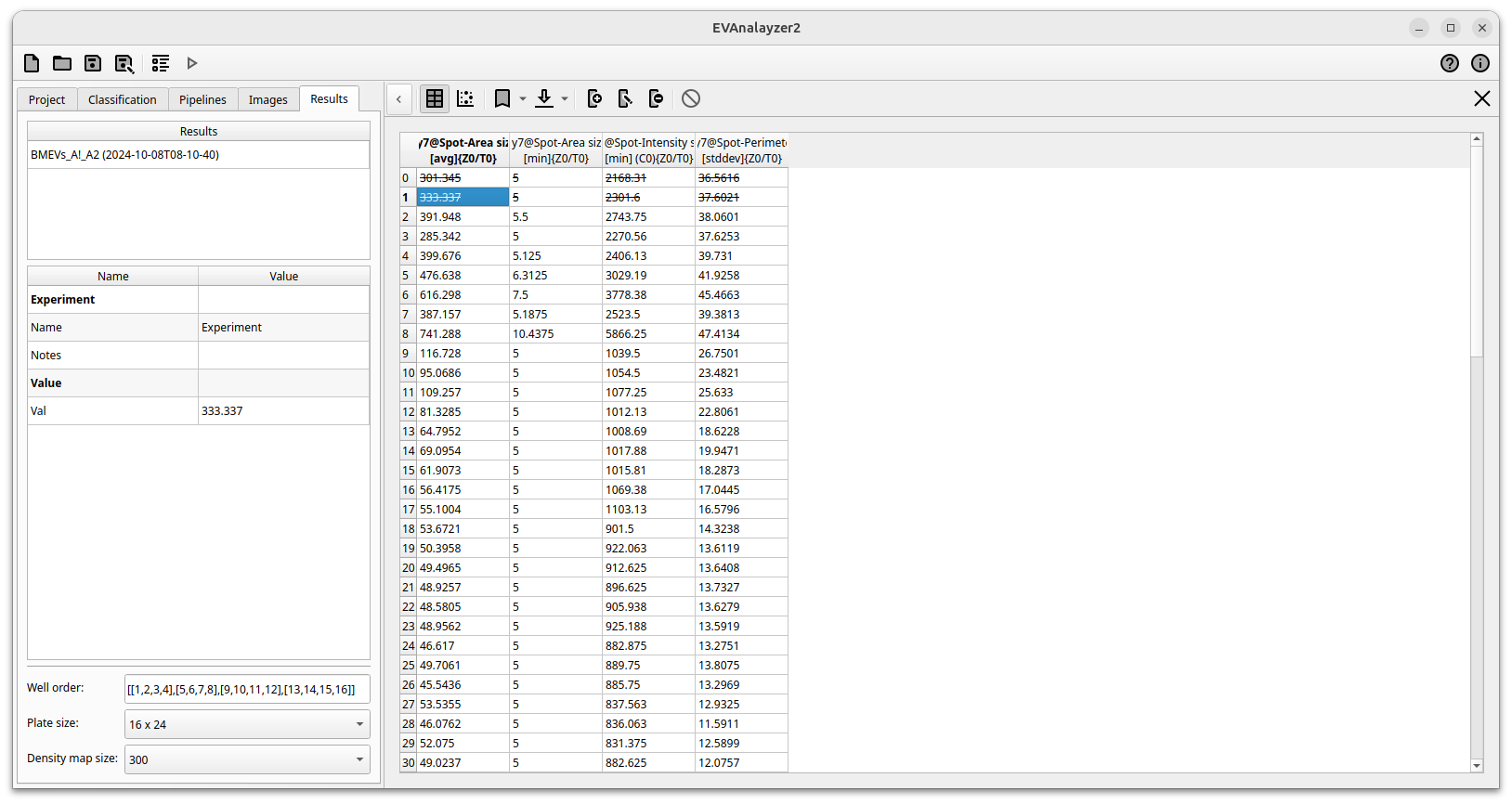Click the Name column header in properties
This screenshot has height=804, width=1512.
(113, 277)
